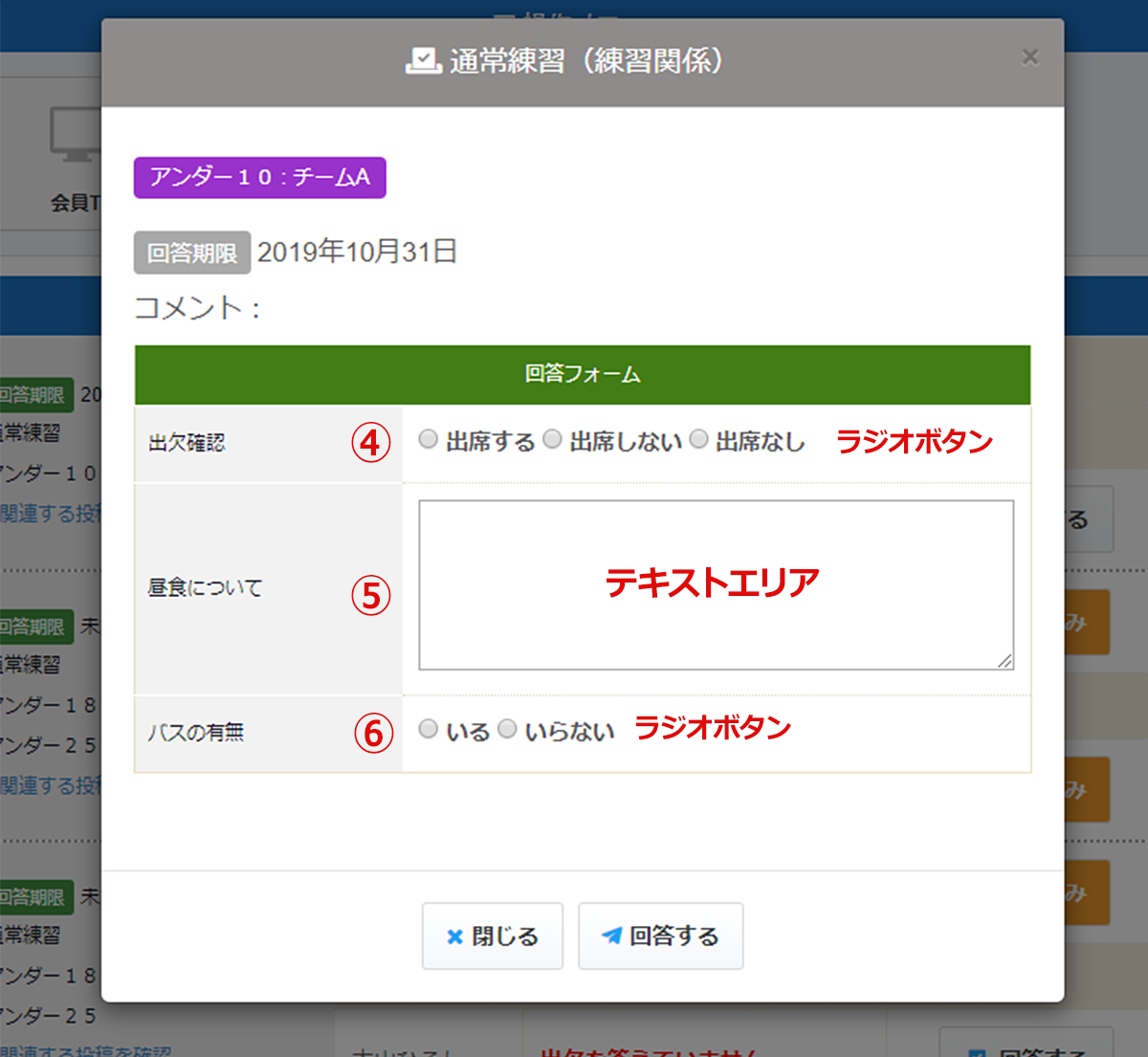Click the circled number 6 marker
1148x1057 pixels.
[x=373, y=734]
